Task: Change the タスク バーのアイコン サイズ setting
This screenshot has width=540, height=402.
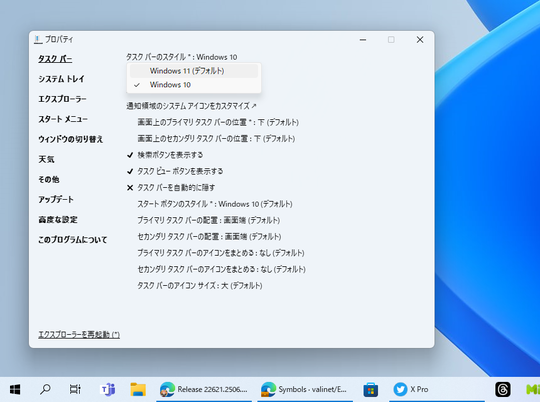Action: (x=200, y=286)
